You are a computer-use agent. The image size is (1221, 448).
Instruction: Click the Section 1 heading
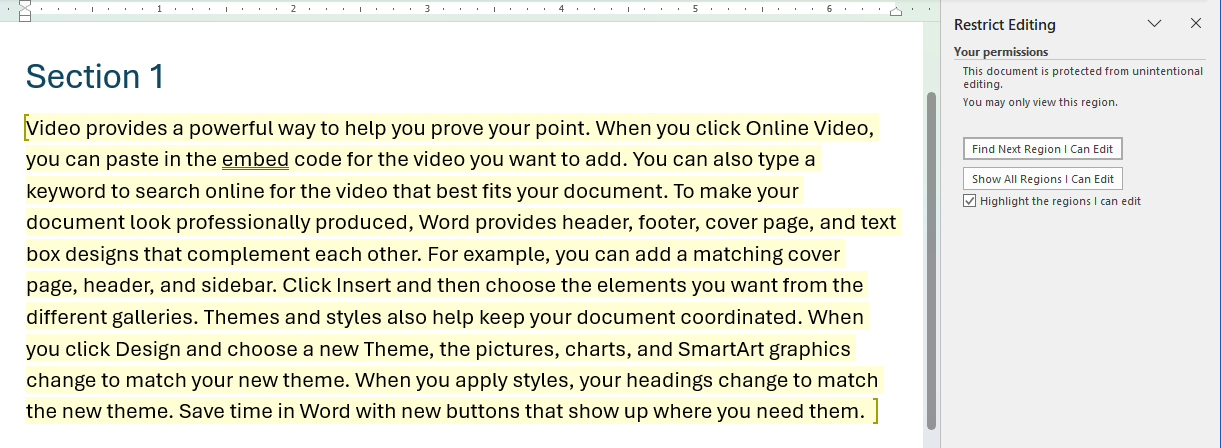[x=94, y=77]
